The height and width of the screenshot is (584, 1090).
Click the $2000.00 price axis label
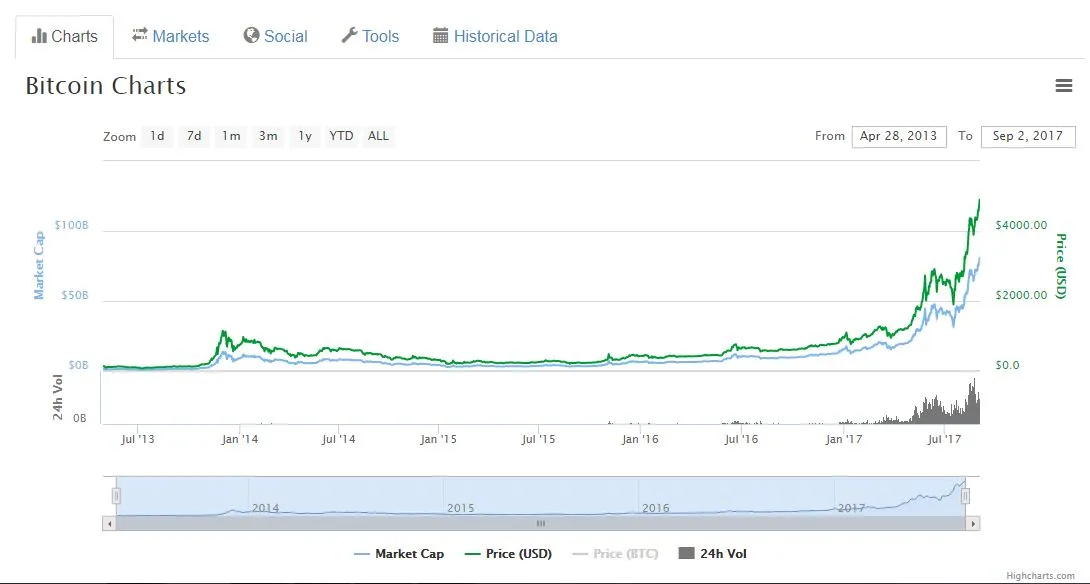[x=1021, y=295]
